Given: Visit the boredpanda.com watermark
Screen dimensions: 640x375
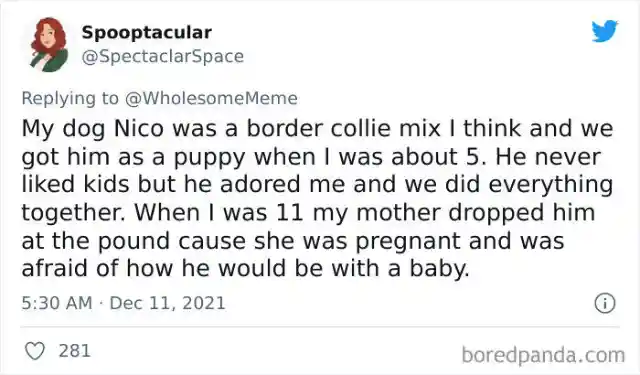Looking at the screenshot, I should pos(543,355).
